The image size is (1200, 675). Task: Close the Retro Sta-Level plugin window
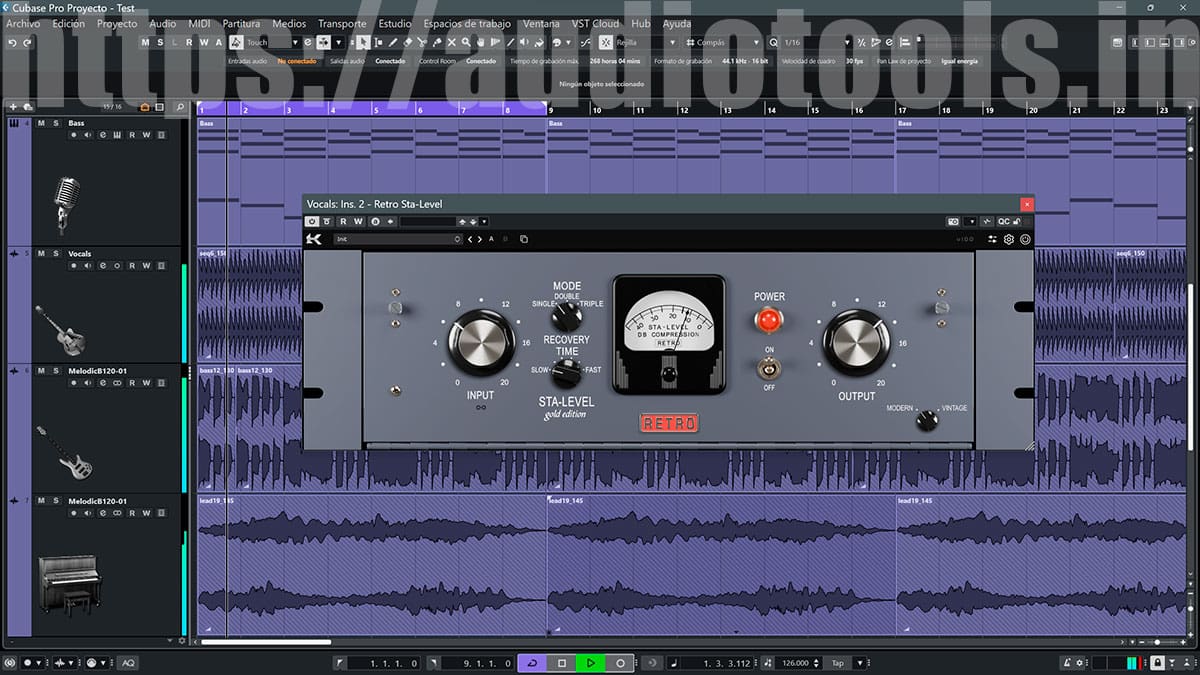(1026, 203)
